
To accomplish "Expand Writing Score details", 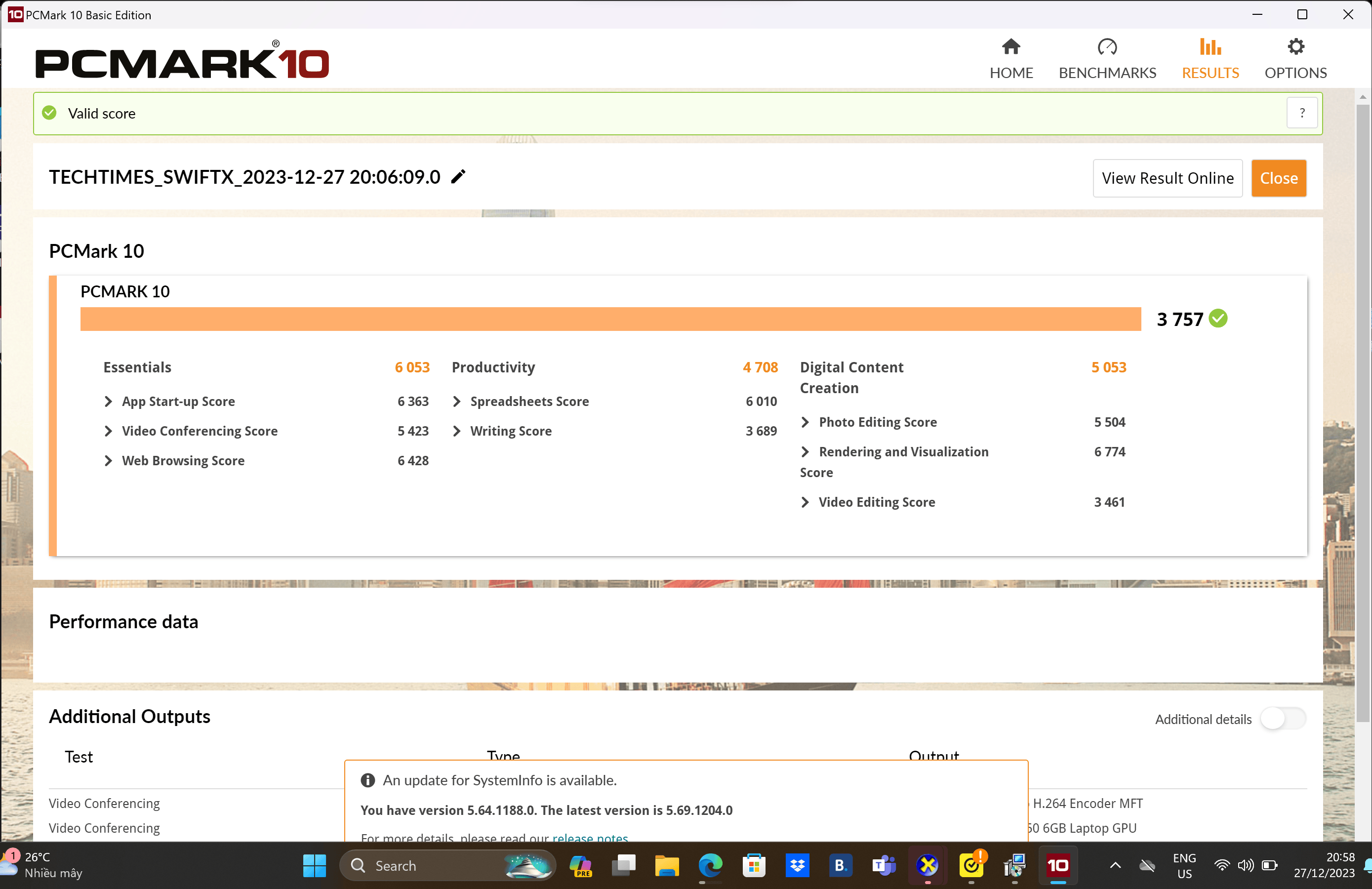I will click(457, 431).
